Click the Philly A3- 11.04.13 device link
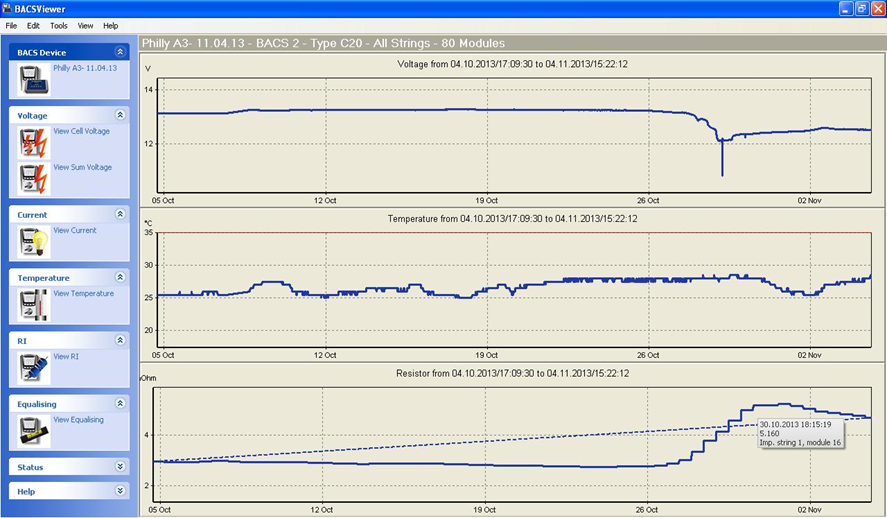Screen dimensions: 887x518 (x=85, y=68)
